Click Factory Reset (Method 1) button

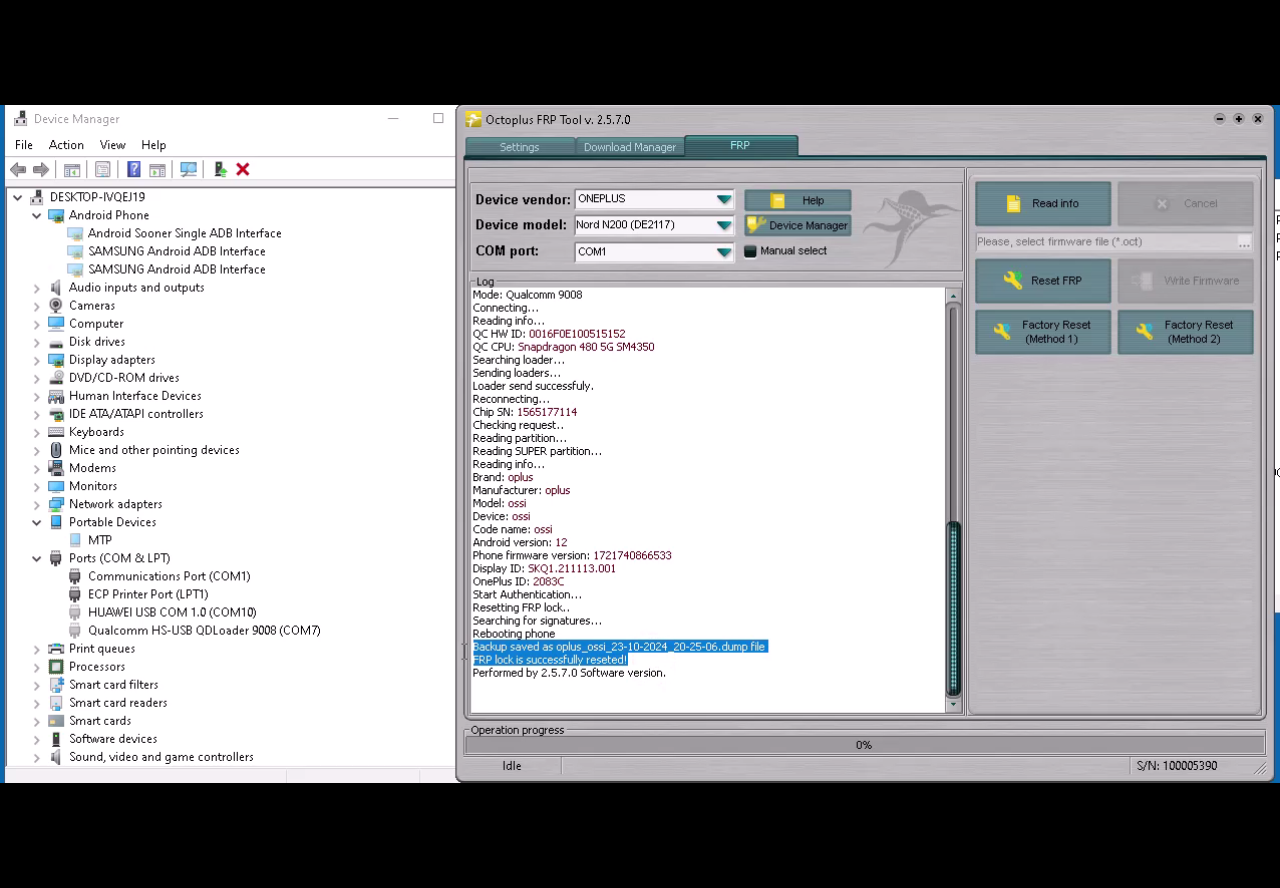(x=1043, y=332)
